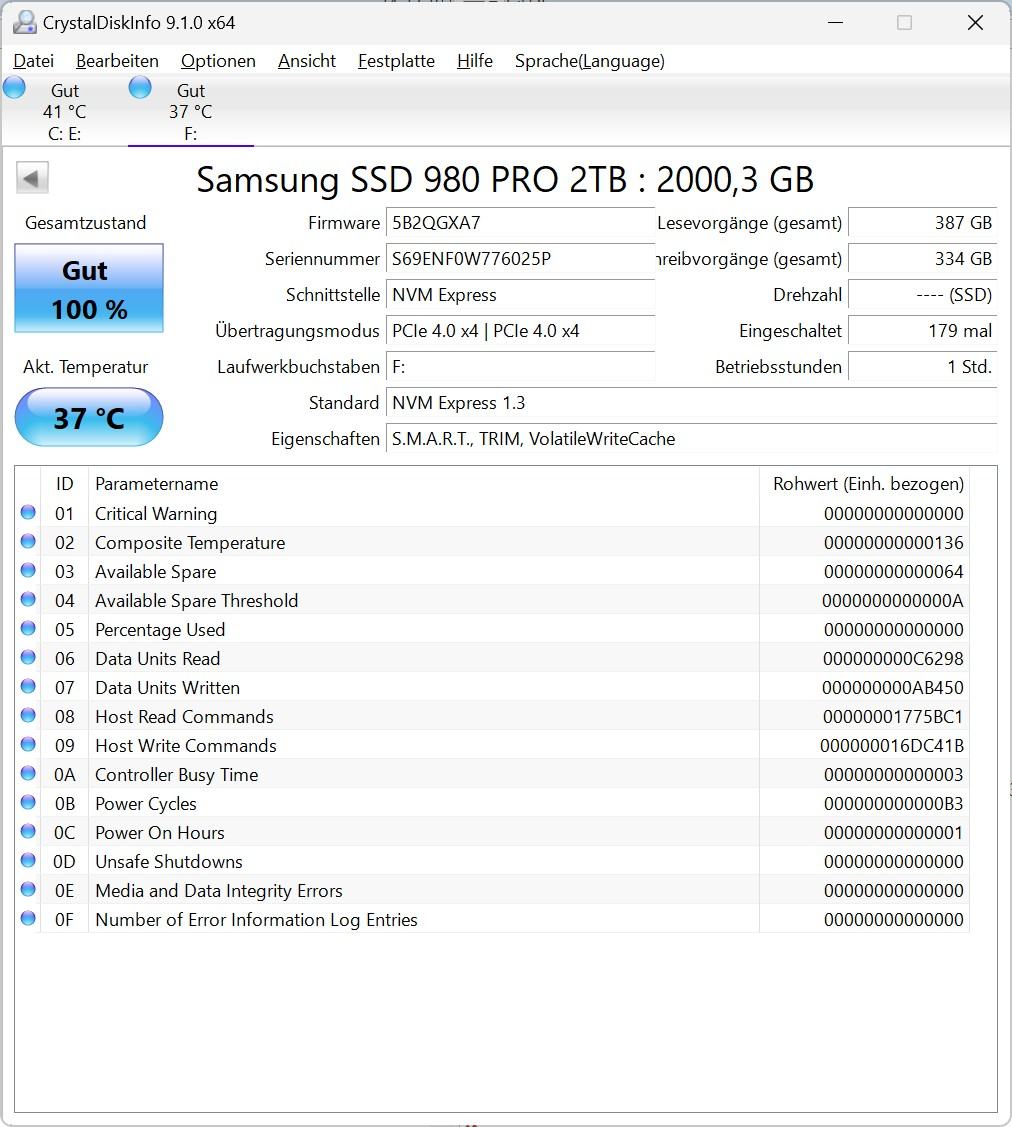Click the serial number field S69ENF0W776025P
Screen dimensions: 1012x1127
point(520,259)
